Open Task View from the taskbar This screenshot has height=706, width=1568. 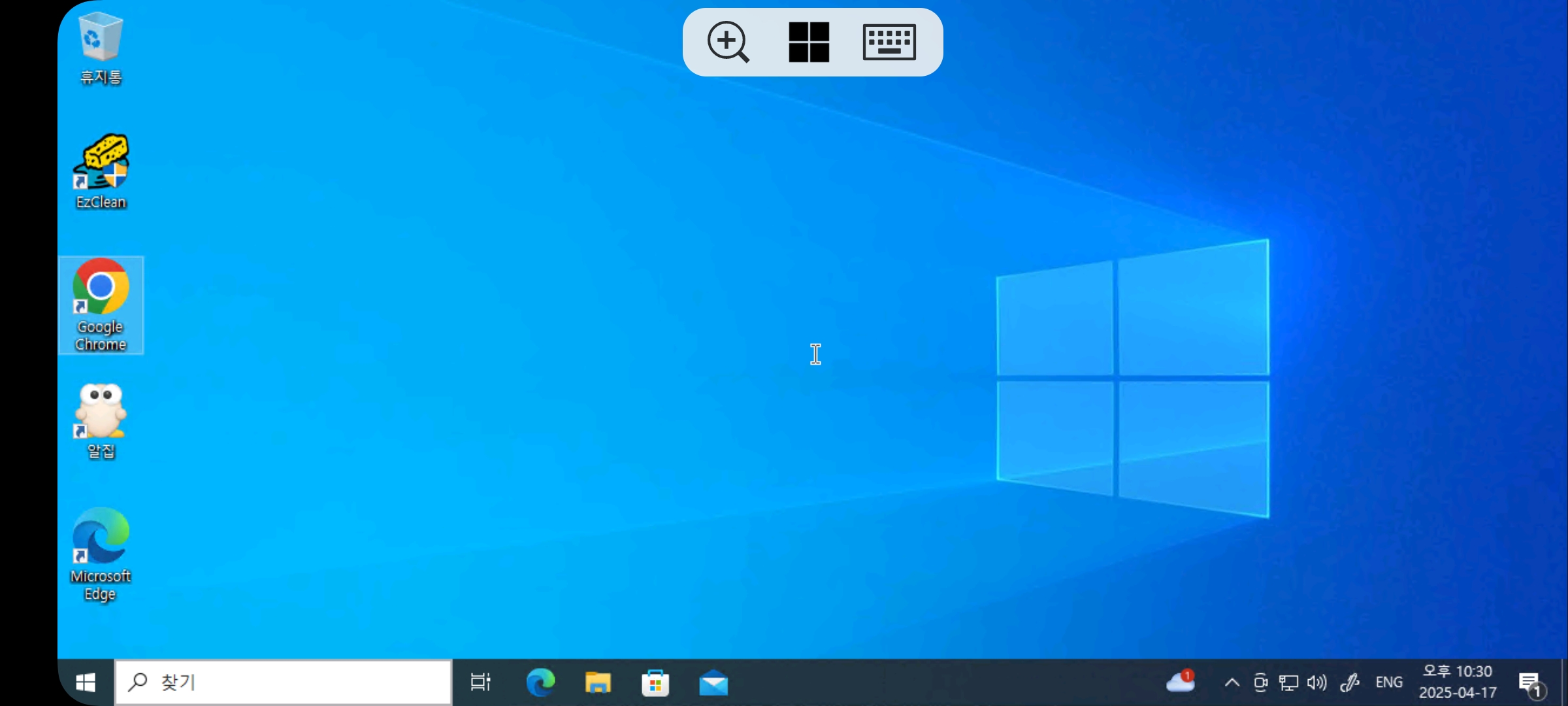(x=480, y=682)
